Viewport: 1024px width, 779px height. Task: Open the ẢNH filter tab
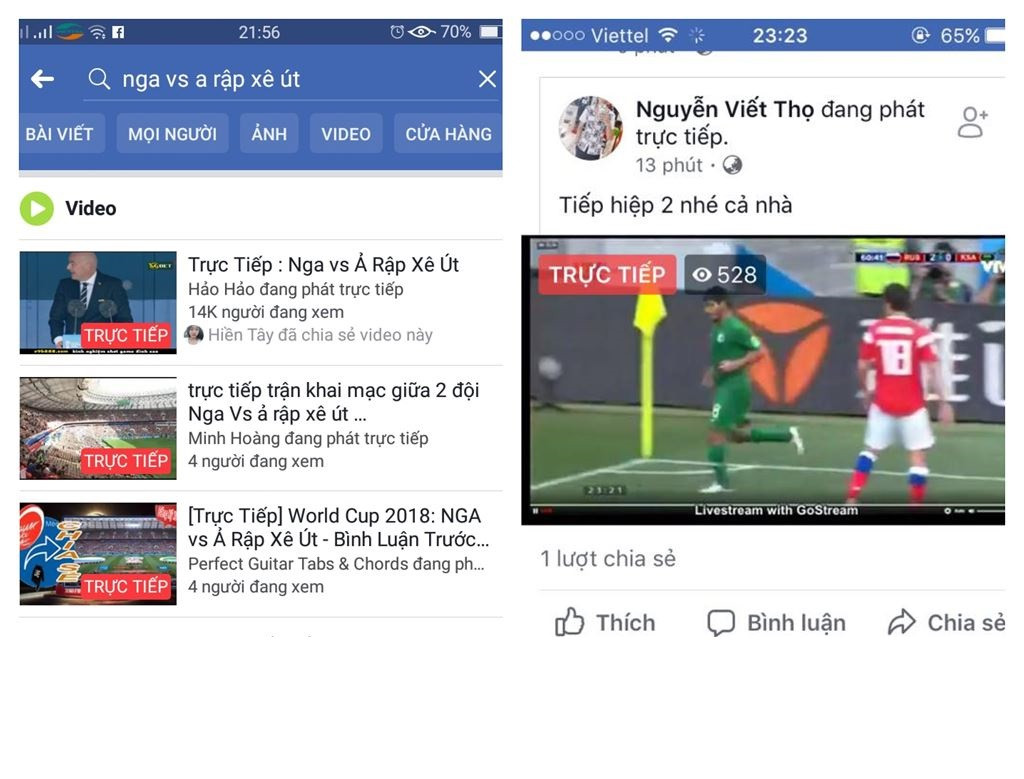[x=269, y=134]
